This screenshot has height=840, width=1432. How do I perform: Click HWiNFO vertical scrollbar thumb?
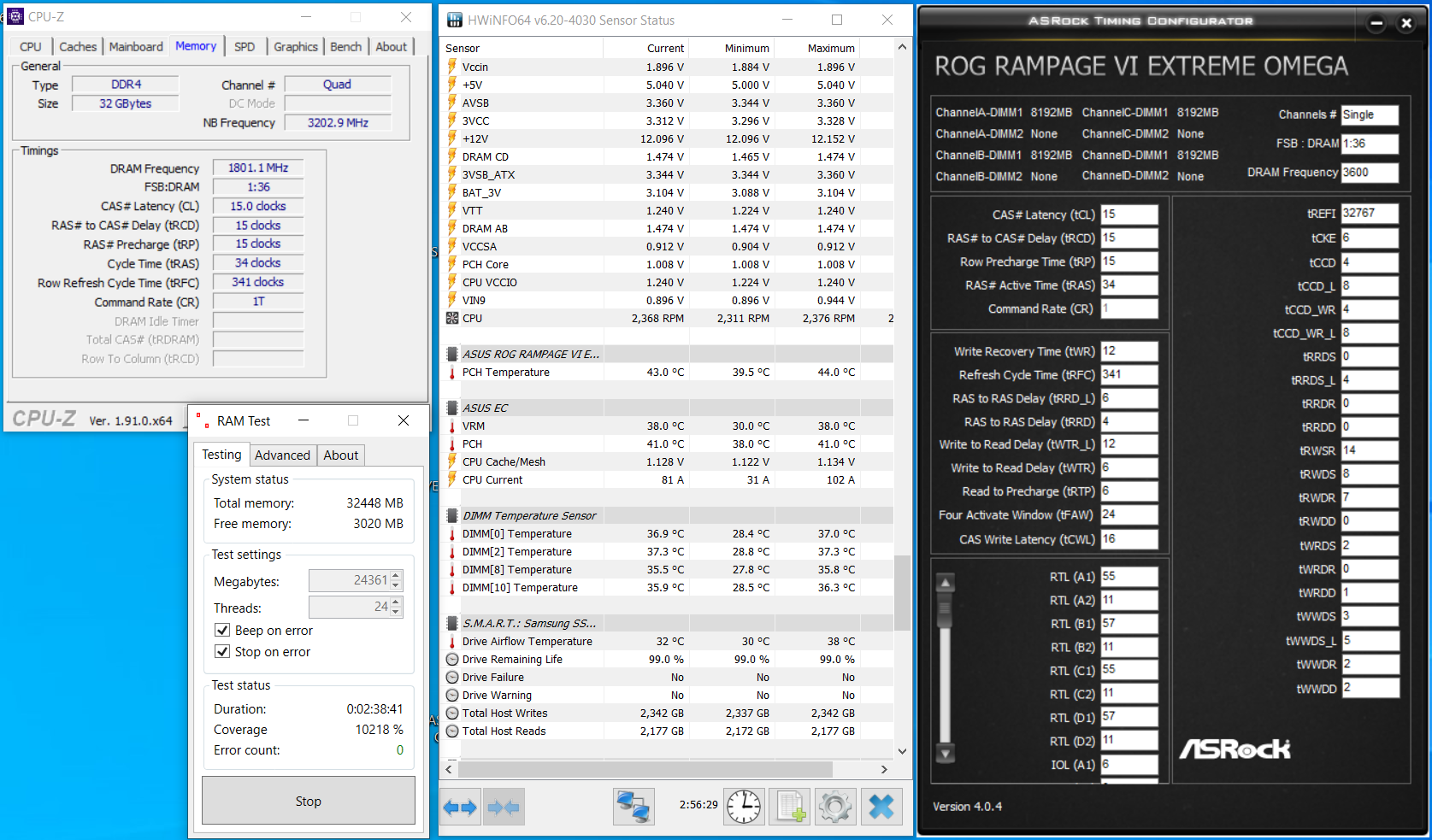point(902,592)
